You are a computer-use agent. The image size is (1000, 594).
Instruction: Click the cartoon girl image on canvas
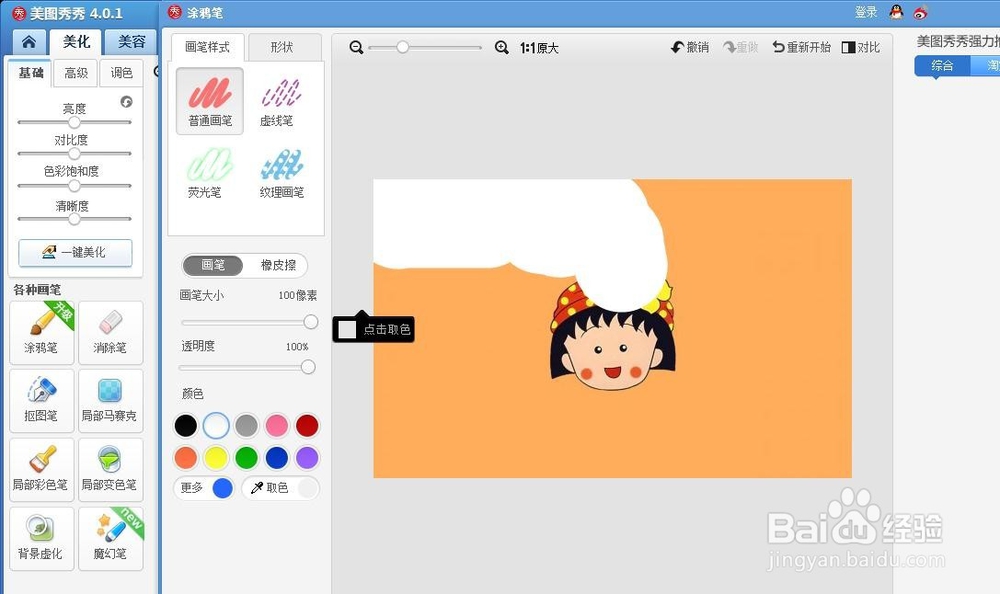612,337
